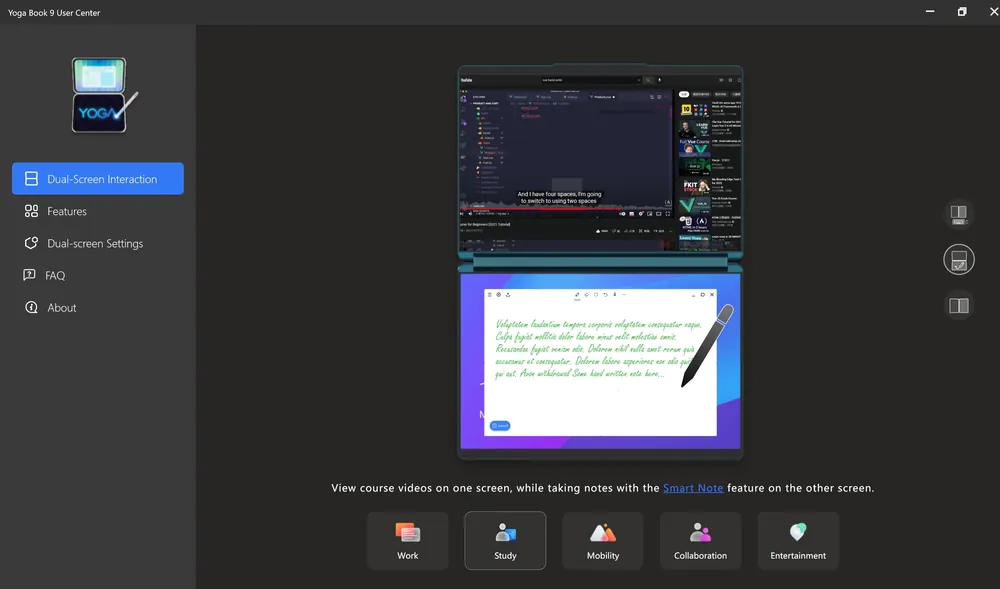Click the Features grid icon

point(31,211)
